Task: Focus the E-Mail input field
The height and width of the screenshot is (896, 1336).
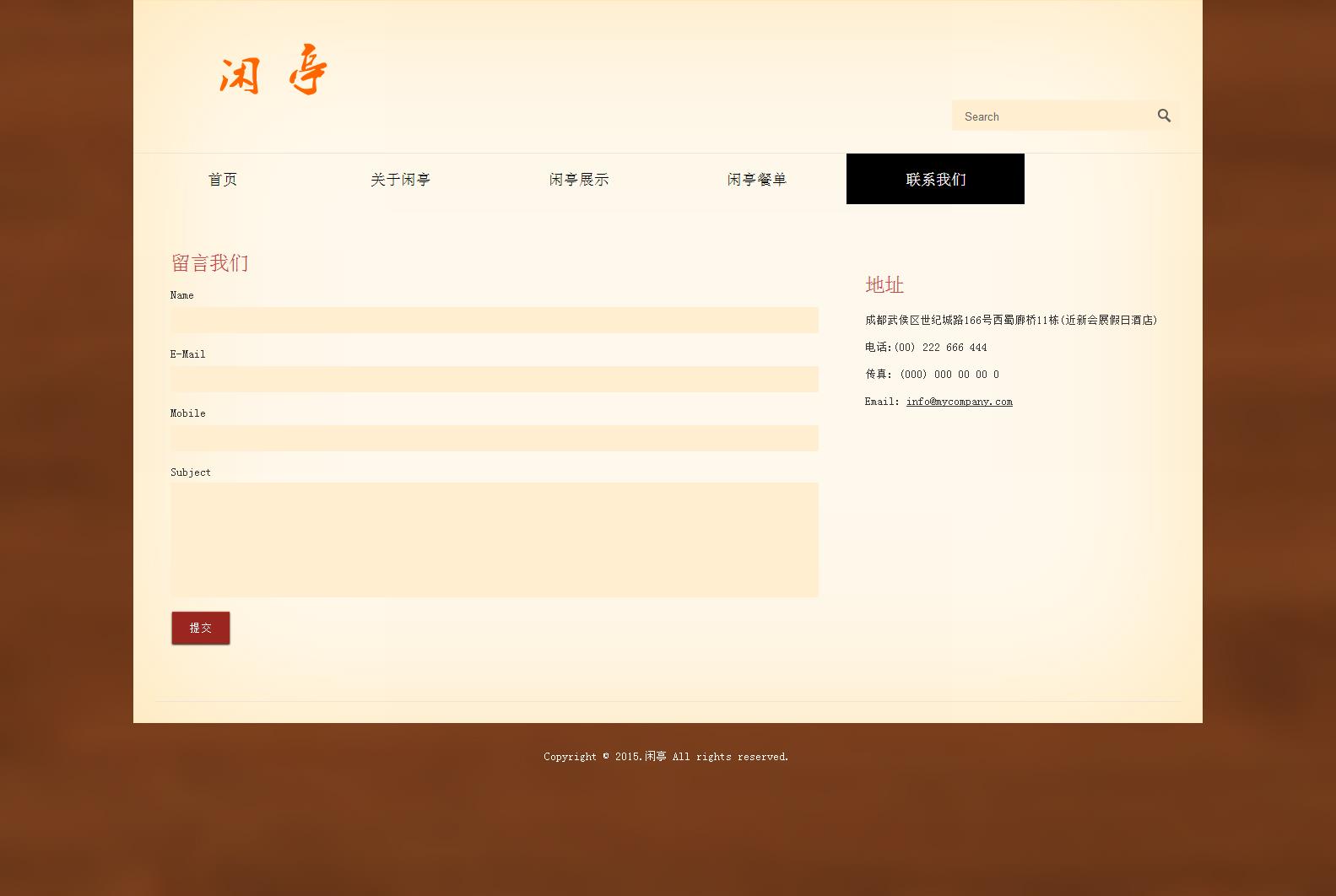Action: [494, 379]
